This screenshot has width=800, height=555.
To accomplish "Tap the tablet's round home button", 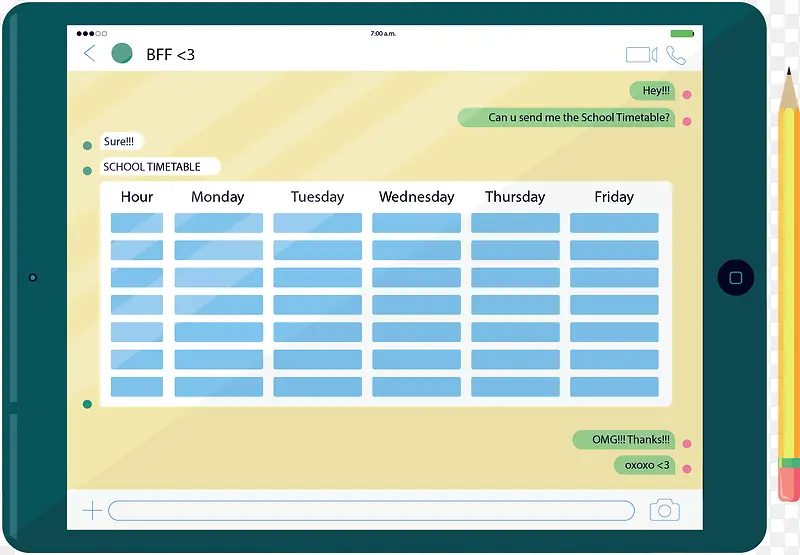I will [736, 278].
